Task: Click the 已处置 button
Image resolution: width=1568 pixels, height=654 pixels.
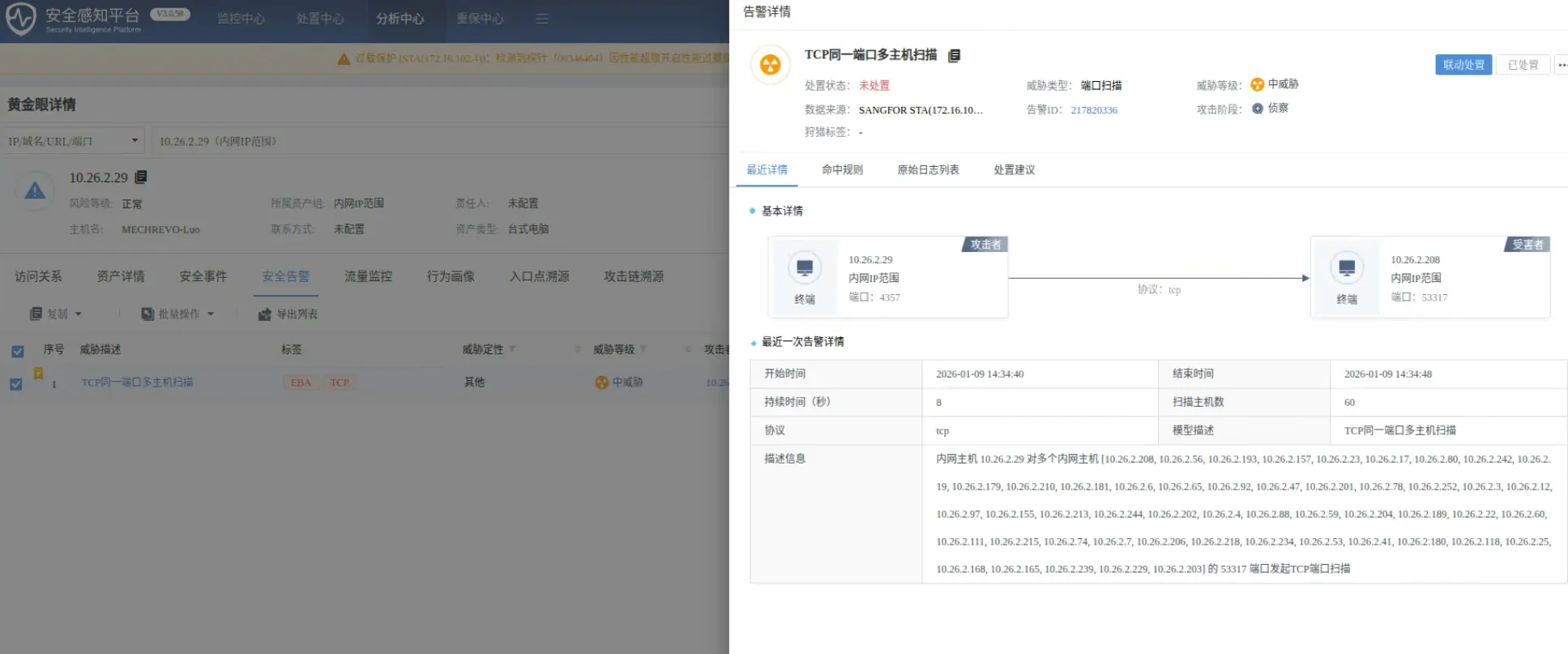Action: pyautogui.click(x=1523, y=65)
